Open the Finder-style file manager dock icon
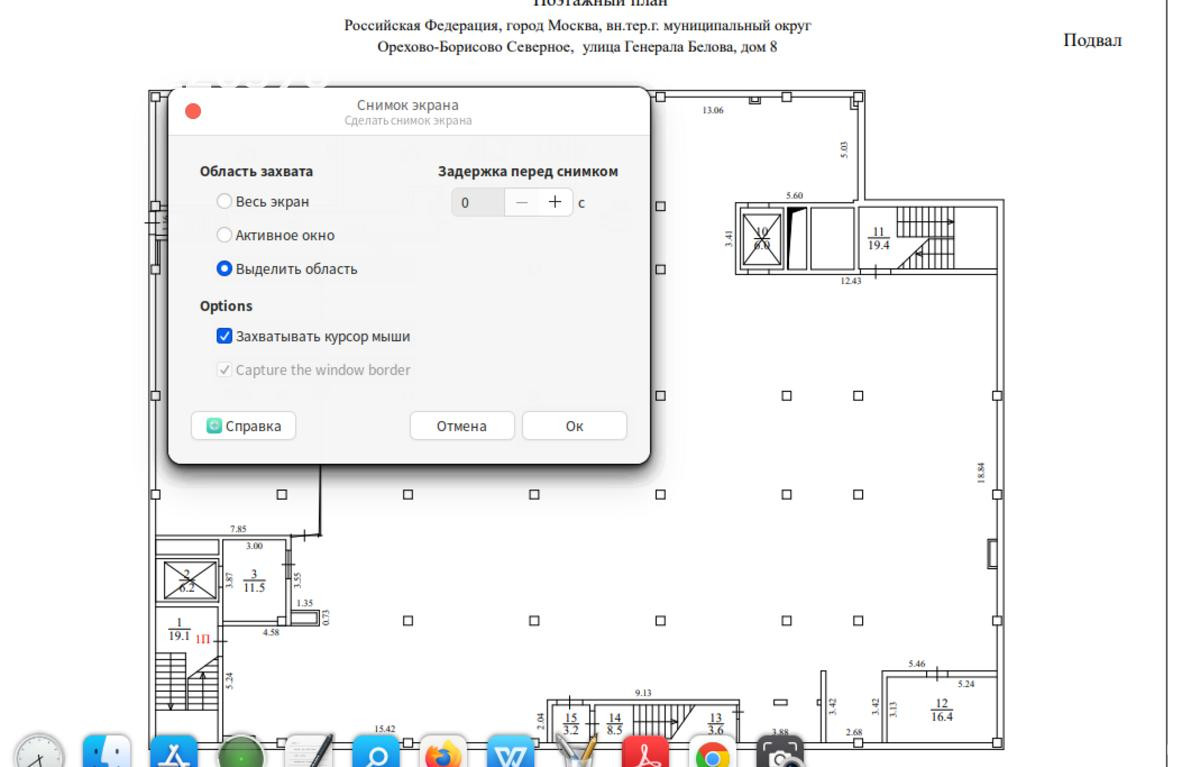 pyautogui.click(x=106, y=752)
